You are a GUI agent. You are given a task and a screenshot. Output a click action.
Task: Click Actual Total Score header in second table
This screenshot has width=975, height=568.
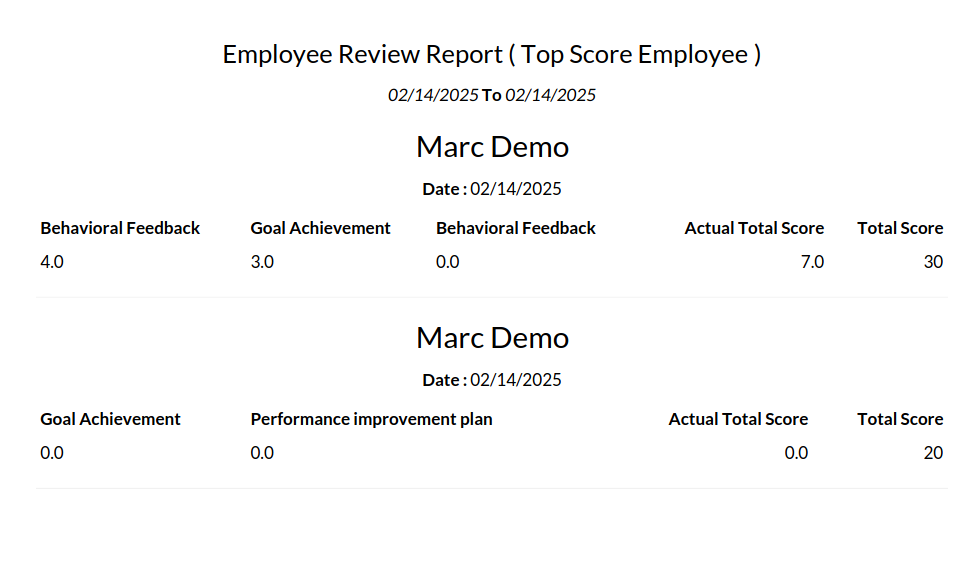pos(738,419)
